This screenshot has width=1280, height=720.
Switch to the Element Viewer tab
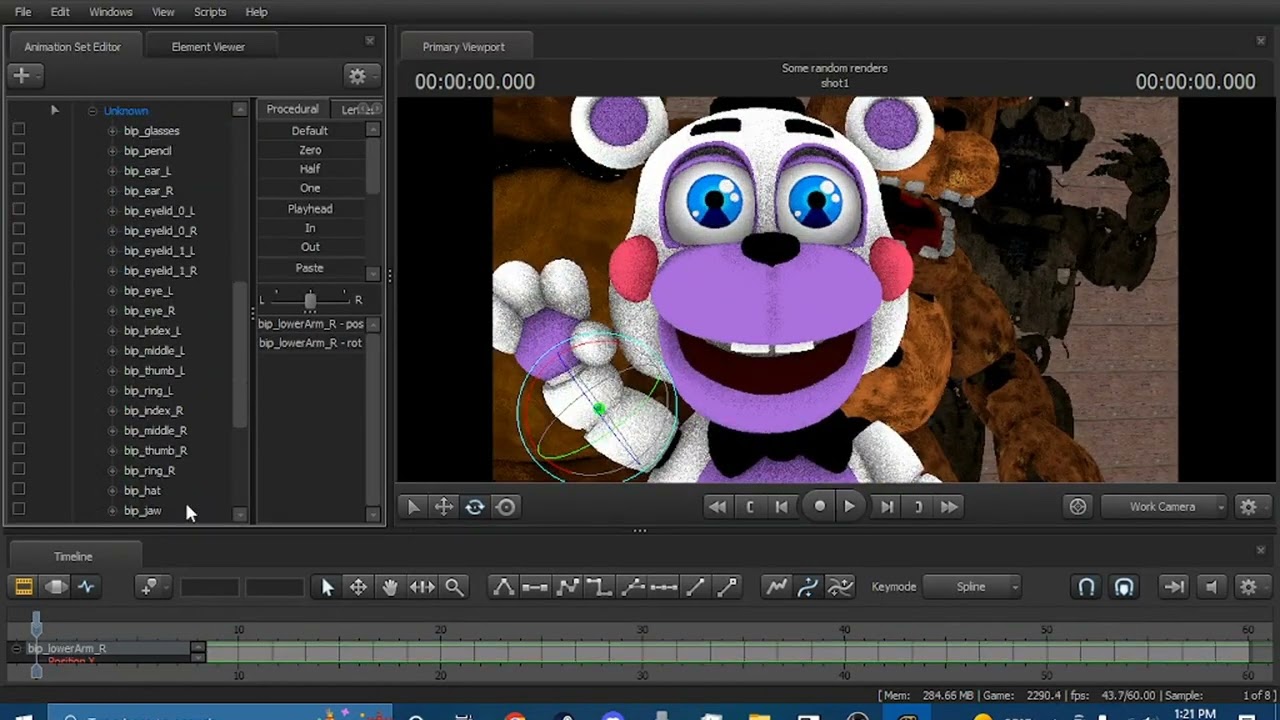pyautogui.click(x=208, y=47)
